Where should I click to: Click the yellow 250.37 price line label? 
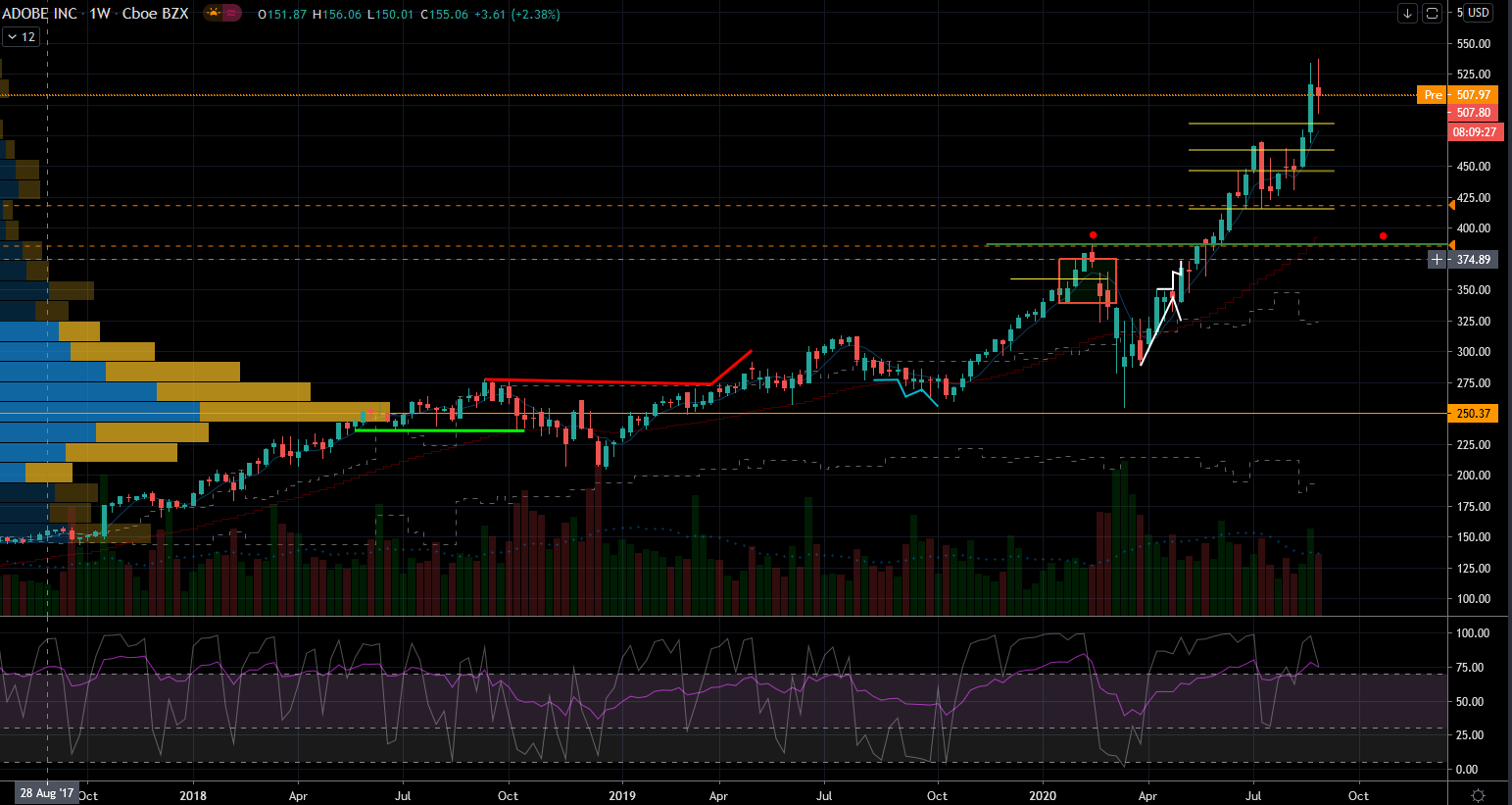coord(1473,414)
